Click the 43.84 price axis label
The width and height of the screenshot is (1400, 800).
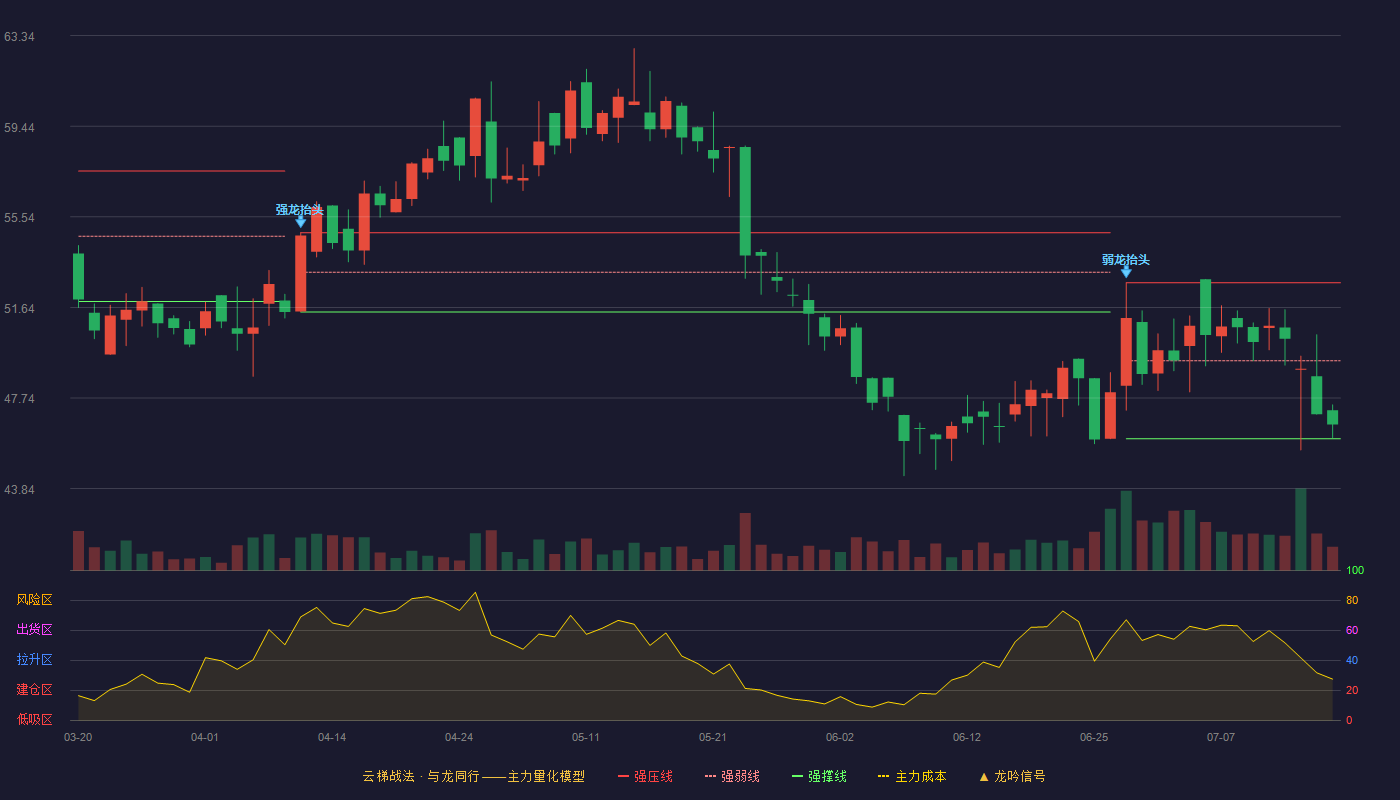[19, 490]
